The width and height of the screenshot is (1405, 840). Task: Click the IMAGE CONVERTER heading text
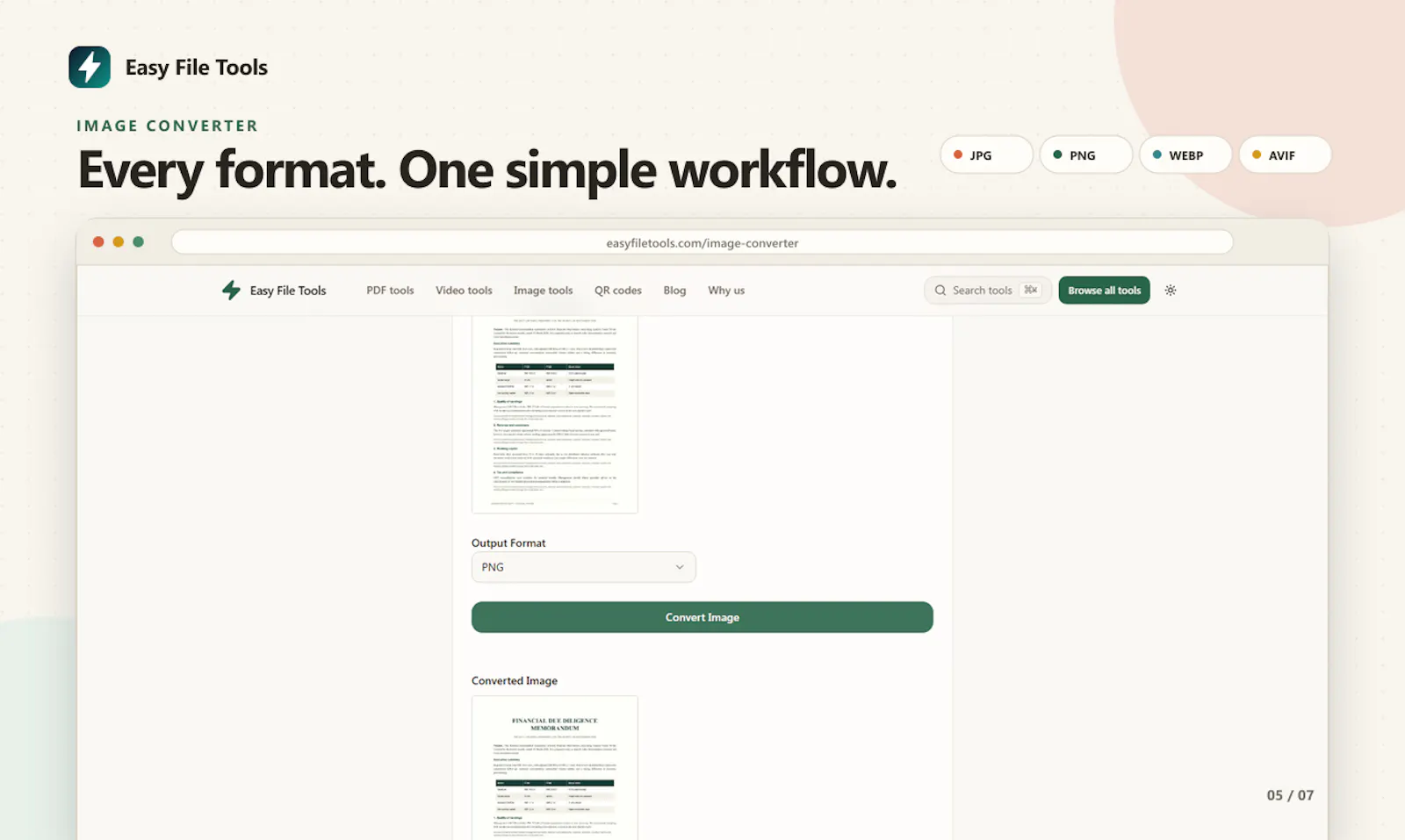click(168, 126)
